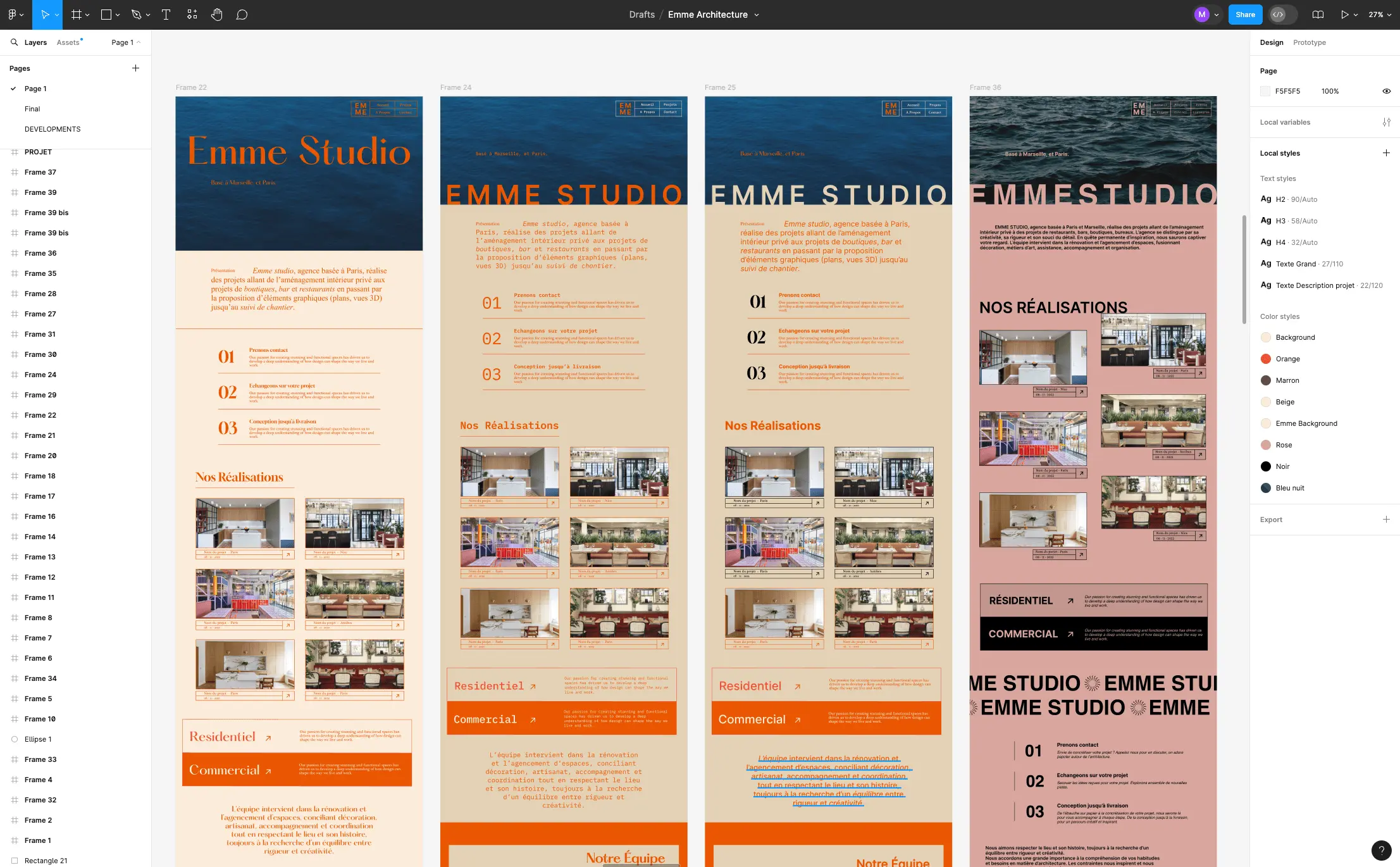Screen dimensions: 1400x867
Task: Click the Texte Grand style icon
Action: click(x=1266, y=264)
